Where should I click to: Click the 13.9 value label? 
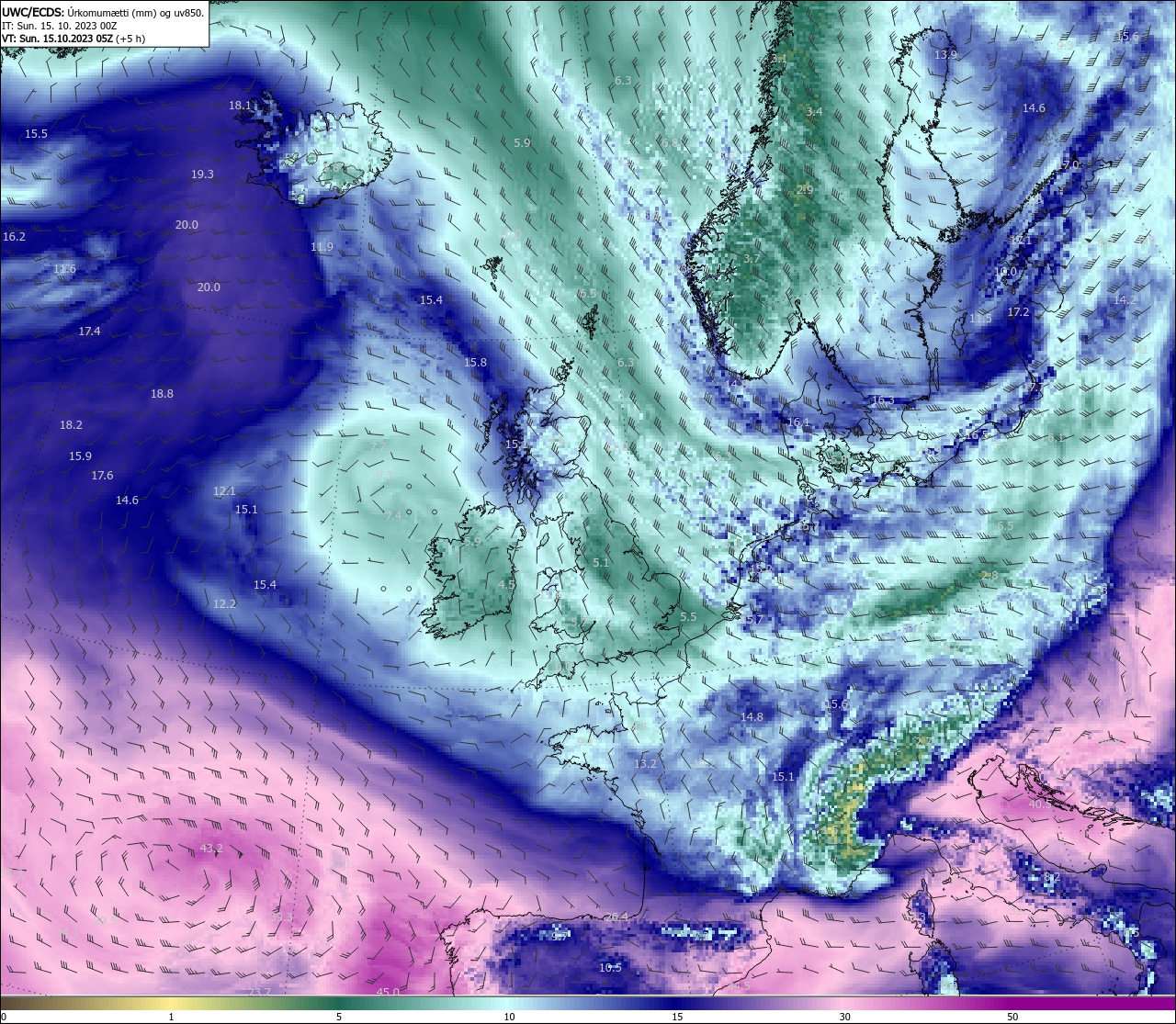945,55
